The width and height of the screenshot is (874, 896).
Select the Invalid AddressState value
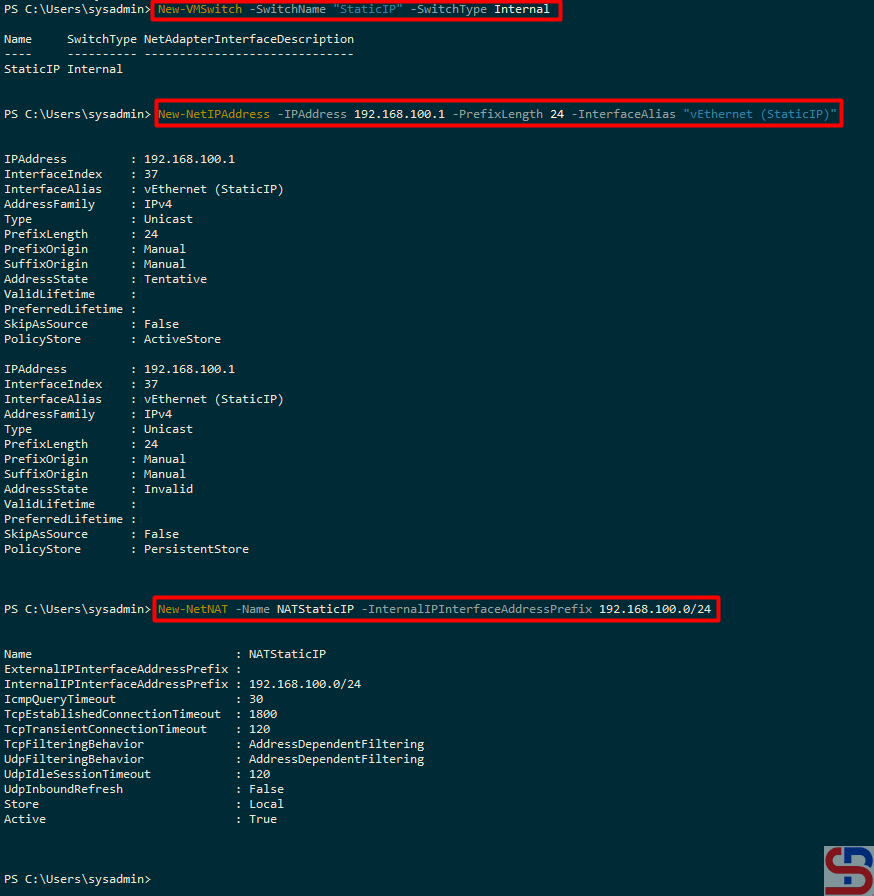pos(168,489)
